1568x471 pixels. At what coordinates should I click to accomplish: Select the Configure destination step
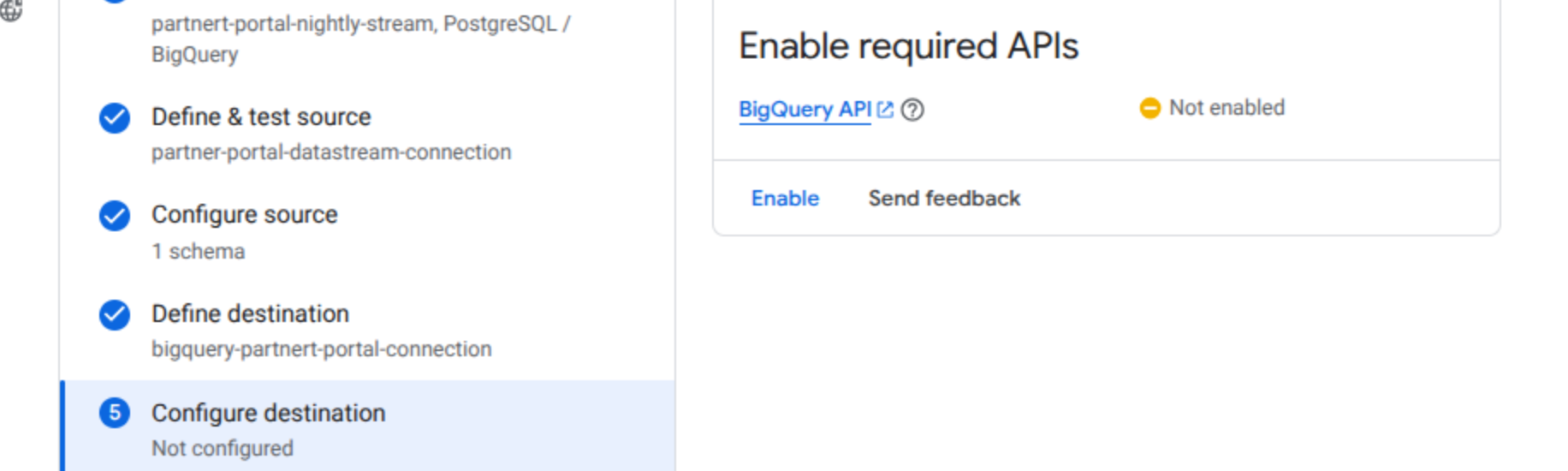pos(368,426)
